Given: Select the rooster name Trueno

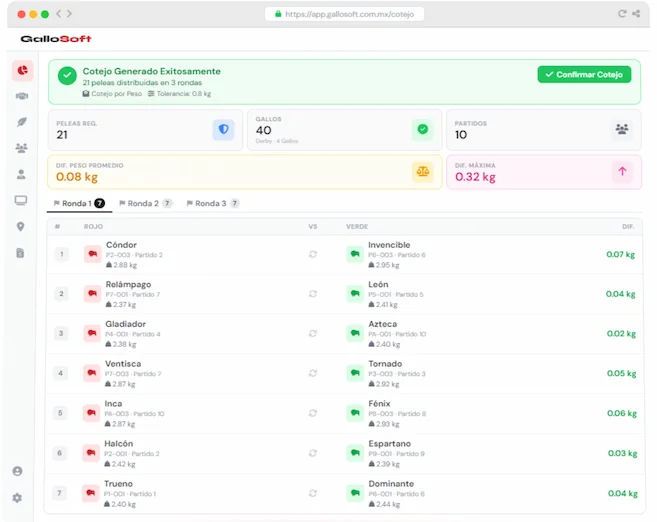Looking at the screenshot, I should [x=118, y=483].
